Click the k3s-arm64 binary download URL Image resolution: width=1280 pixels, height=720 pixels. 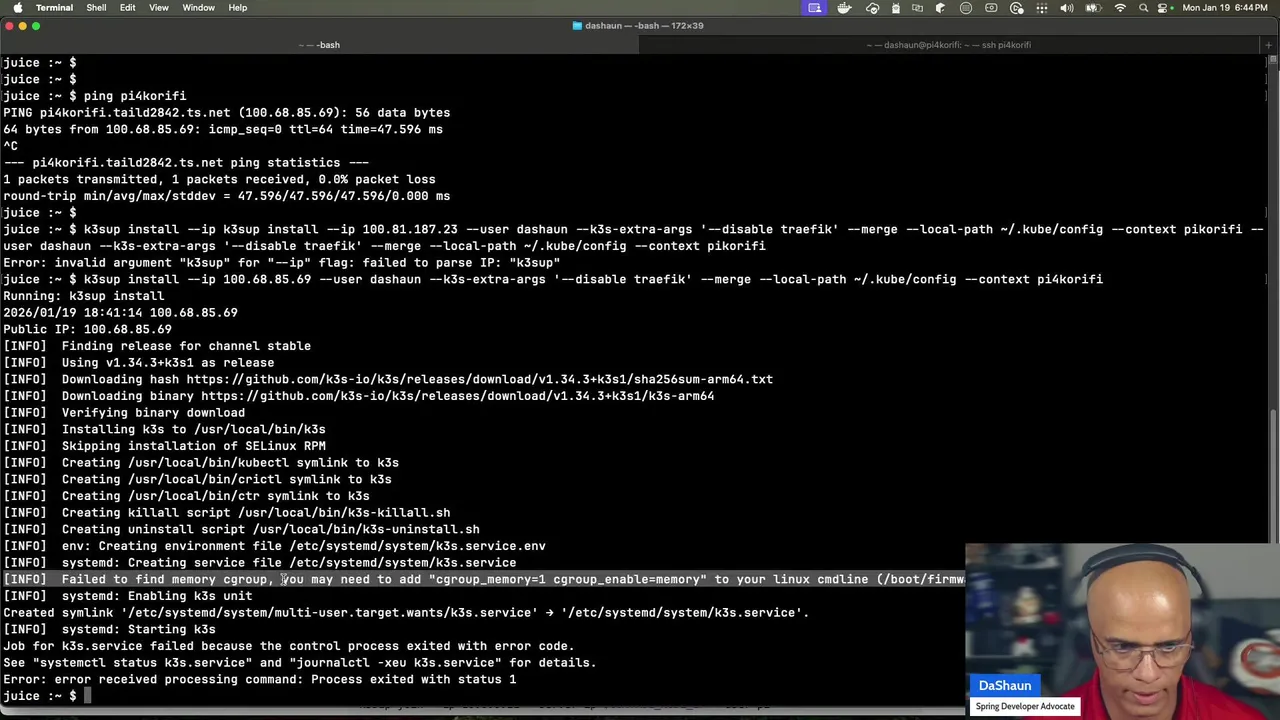[x=457, y=396]
